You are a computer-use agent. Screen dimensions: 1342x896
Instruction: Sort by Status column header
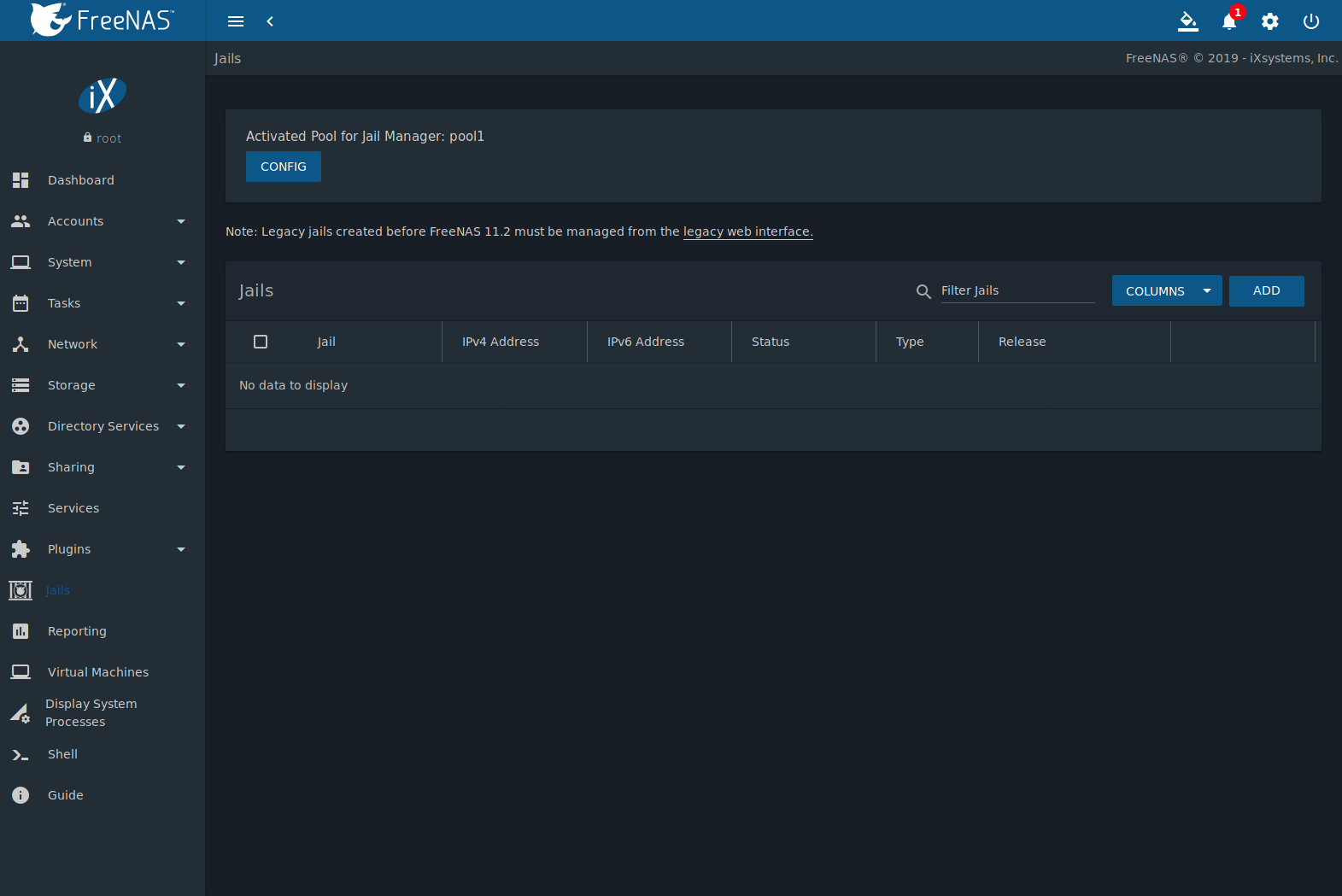coord(771,342)
